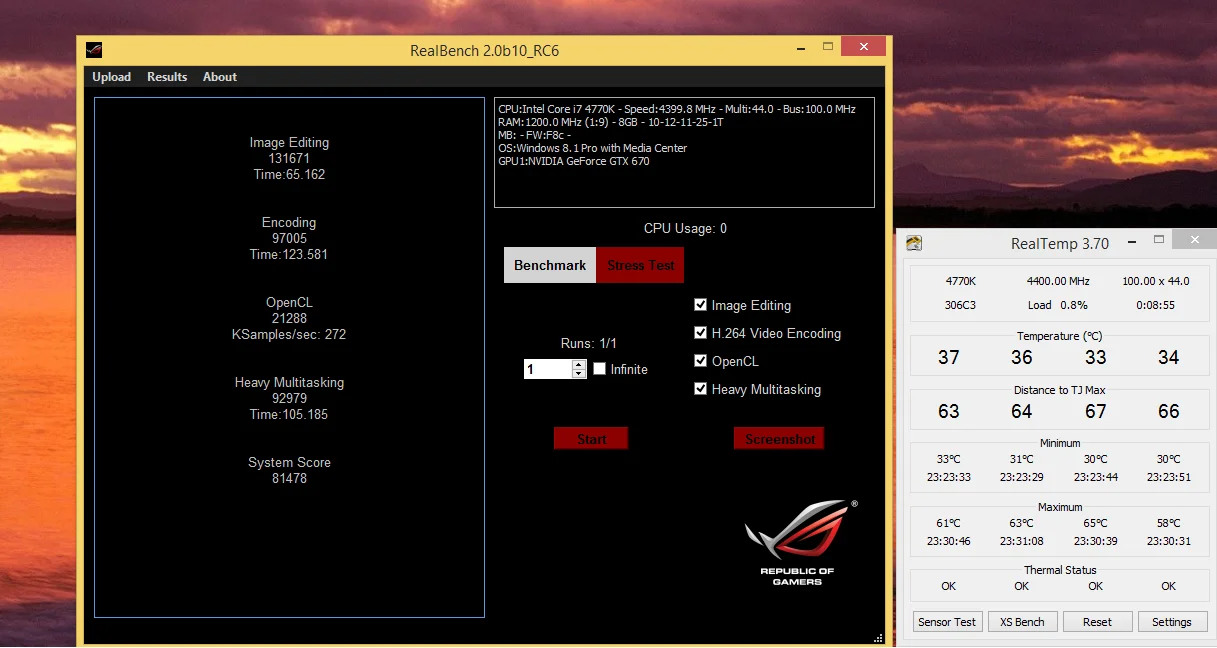The image size is (1217, 648).
Task: Click the Load 0.8% reading in RealTemp
Action: [1058, 305]
